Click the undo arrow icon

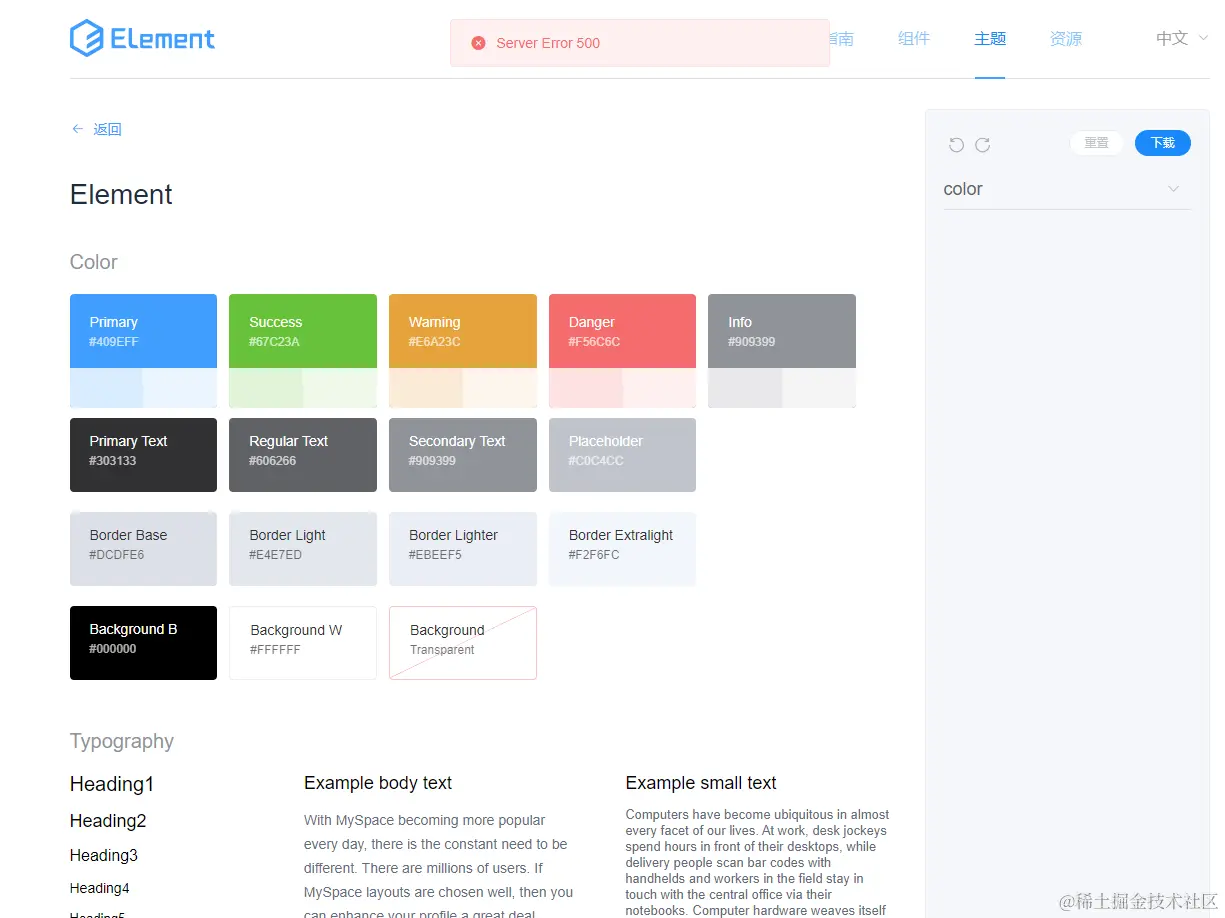(956, 145)
